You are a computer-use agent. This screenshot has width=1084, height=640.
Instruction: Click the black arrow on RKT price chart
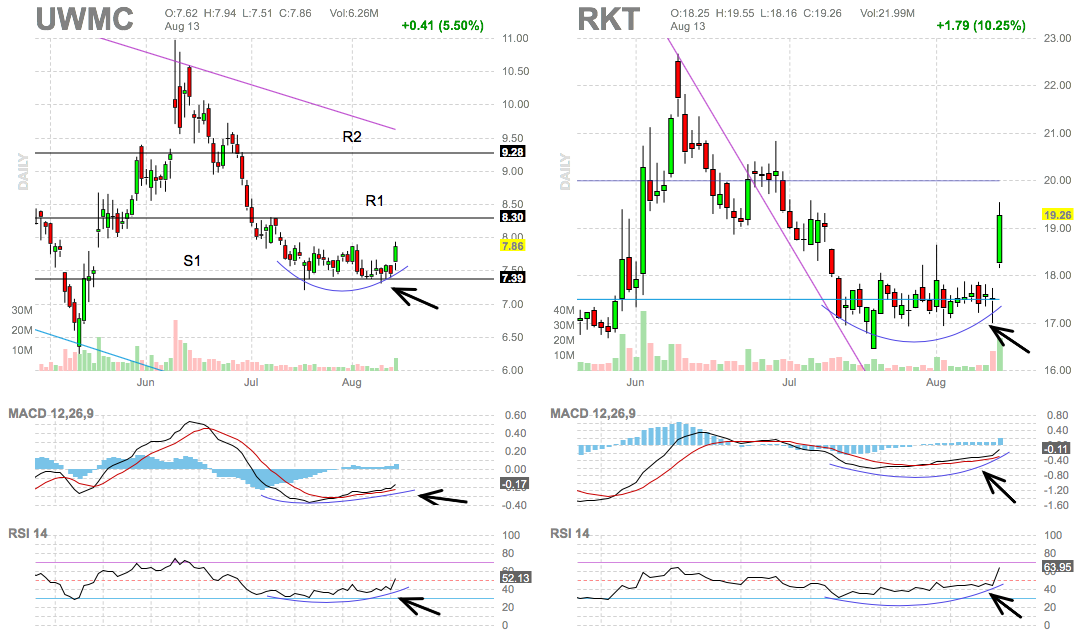click(x=1010, y=335)
